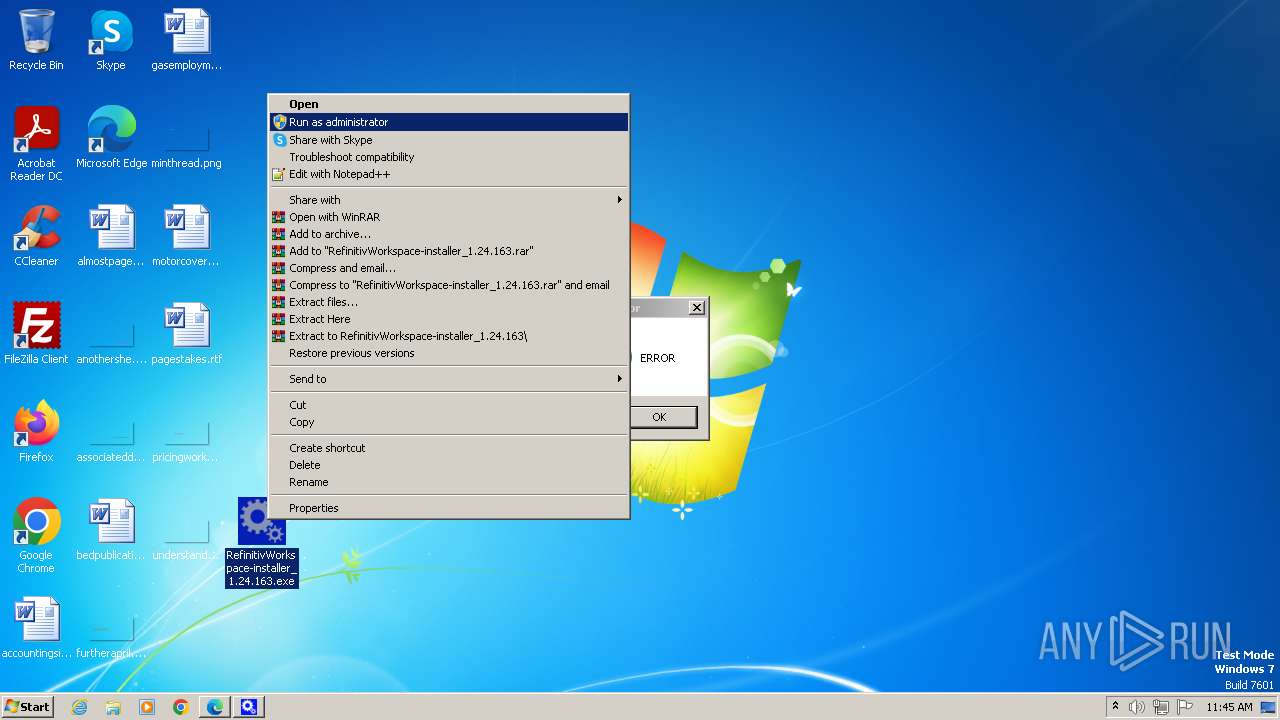Close the error dialog window
Viewport: 1280px width, 720px height.
[x=697, y=307]
